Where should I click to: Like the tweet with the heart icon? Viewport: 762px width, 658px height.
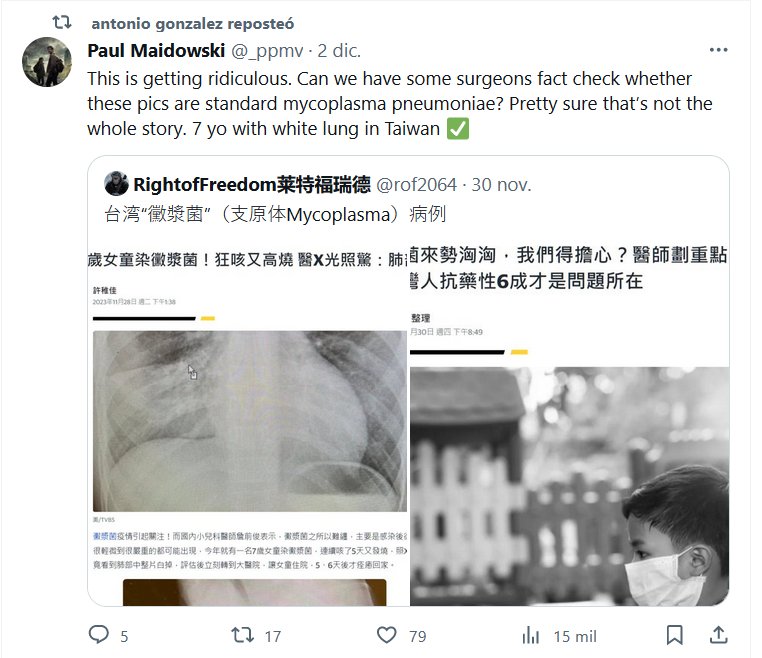[x=387, y=635]
